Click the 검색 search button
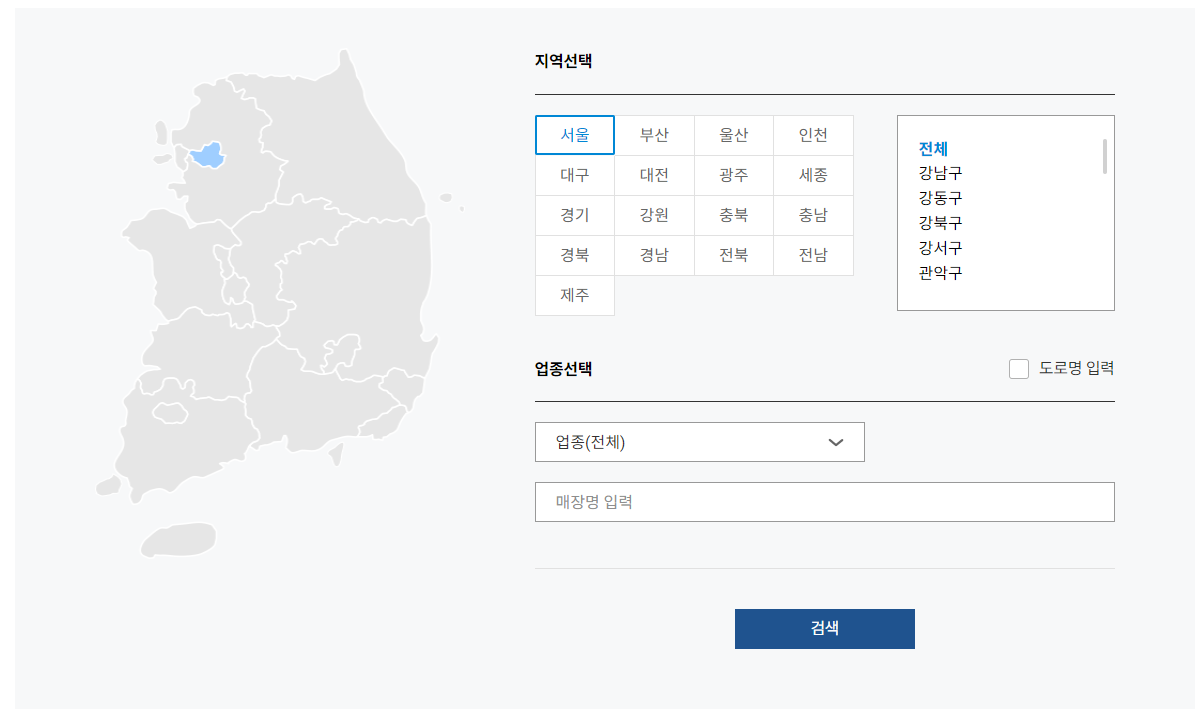The width and height of the screenshot is (1203, 718). [x=825, y=629]
